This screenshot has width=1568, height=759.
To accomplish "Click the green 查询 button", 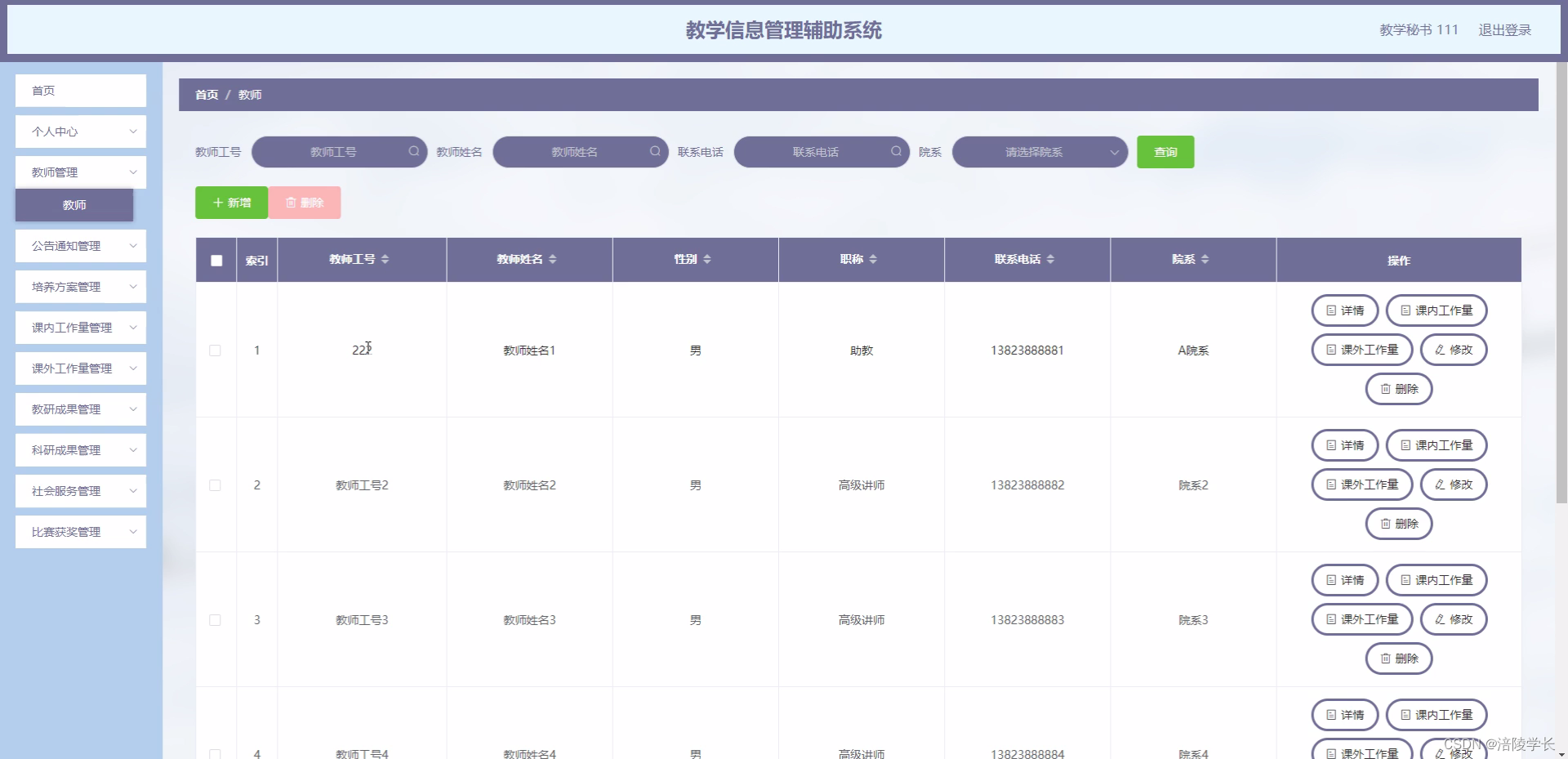I will [x=1165, y=151].
